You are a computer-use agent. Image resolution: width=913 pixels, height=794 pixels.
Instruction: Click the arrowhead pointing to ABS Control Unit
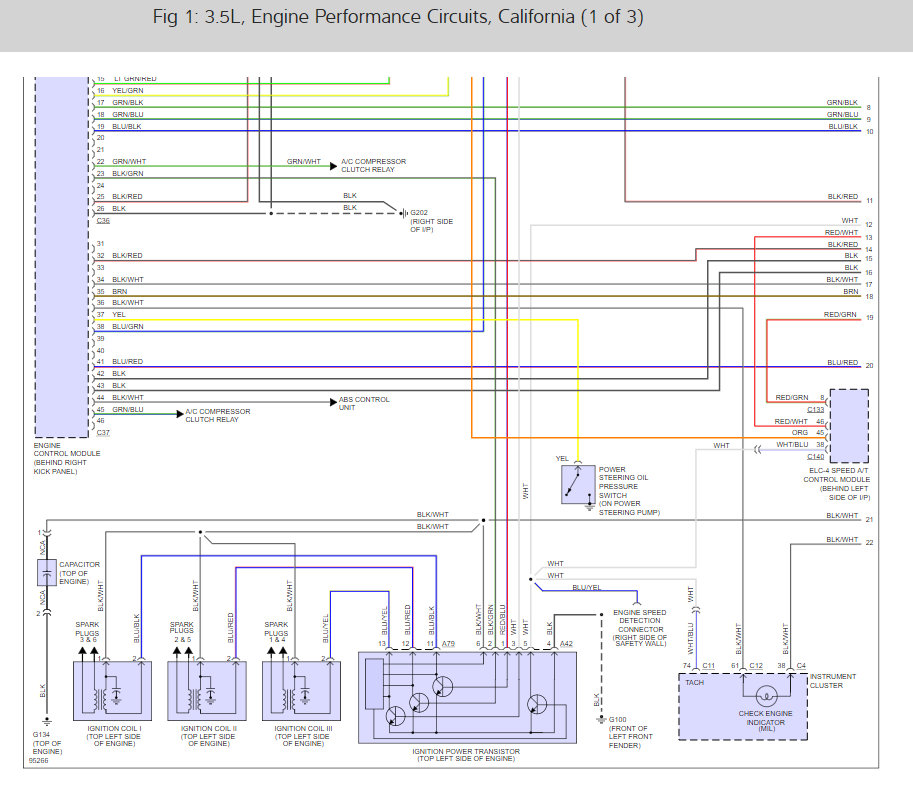[x=333, y=402]
